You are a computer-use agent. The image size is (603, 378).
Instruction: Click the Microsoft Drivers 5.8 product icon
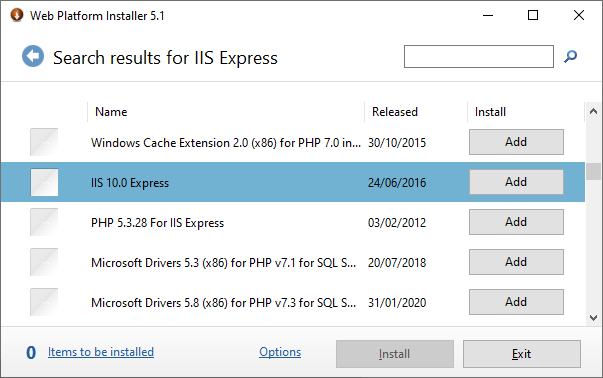click(x=44, y=302)
